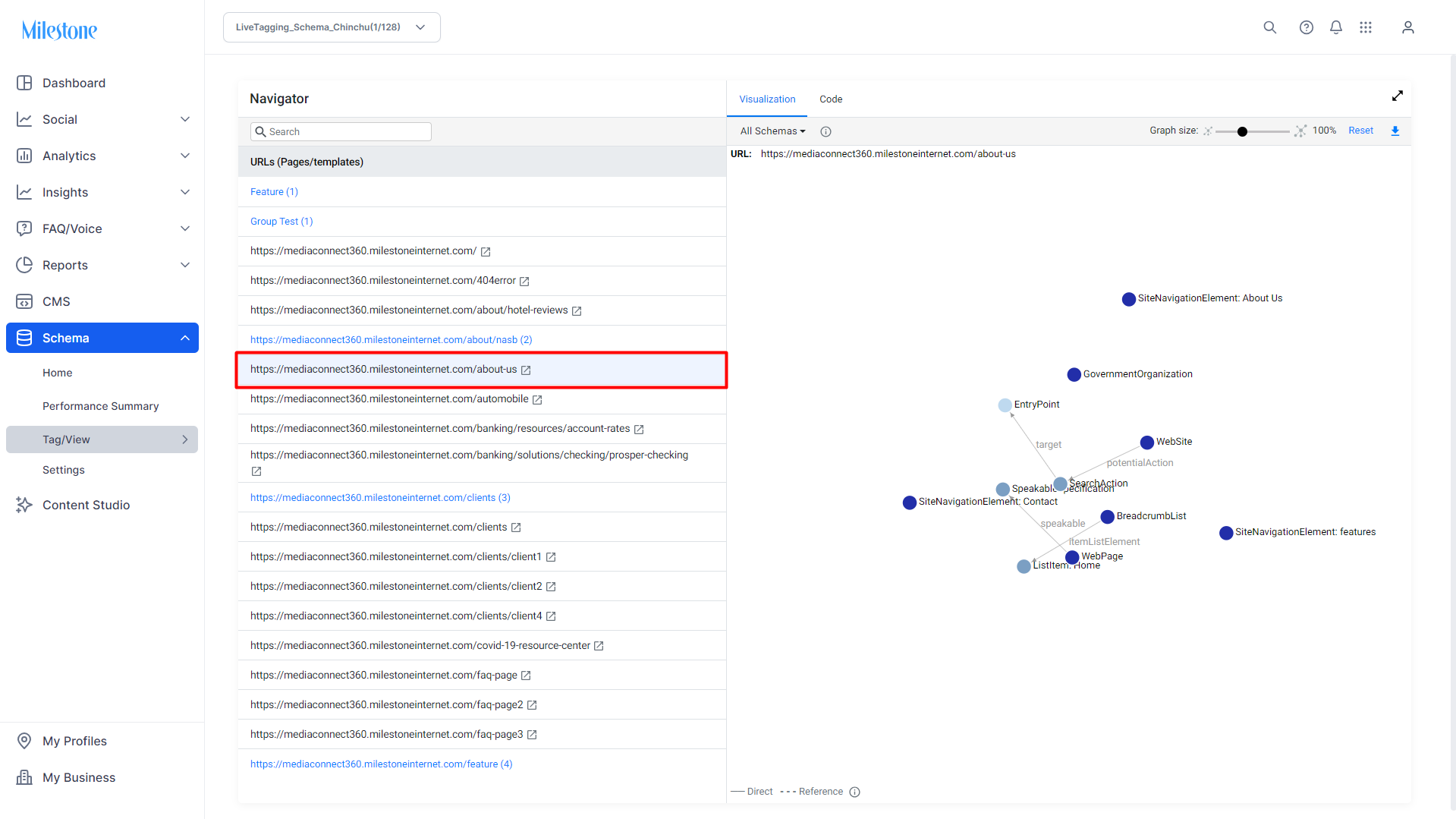Screen dimensions: 1456x819
Task: Open about-us URL in new tab icon
Action: pyautogui.click(x=526, y=370)
